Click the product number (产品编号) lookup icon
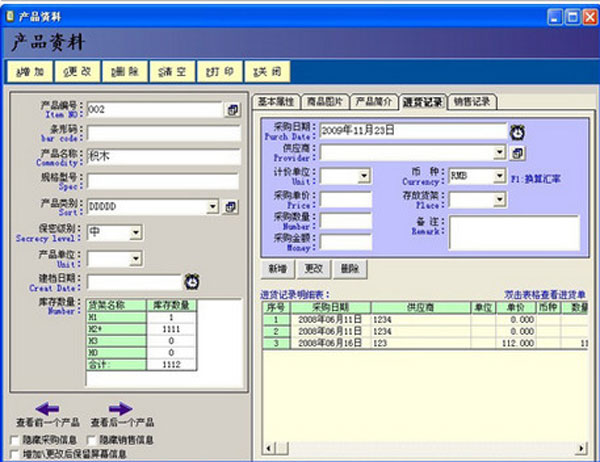The height and width of the screenshot is (462, 600). point(232,109)
